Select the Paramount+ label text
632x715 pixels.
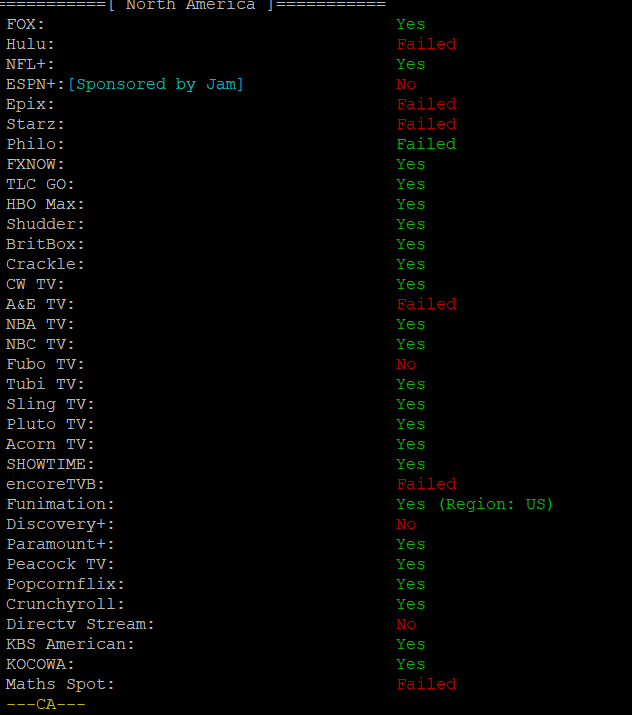pyautogui.click(x=60, y=544)
